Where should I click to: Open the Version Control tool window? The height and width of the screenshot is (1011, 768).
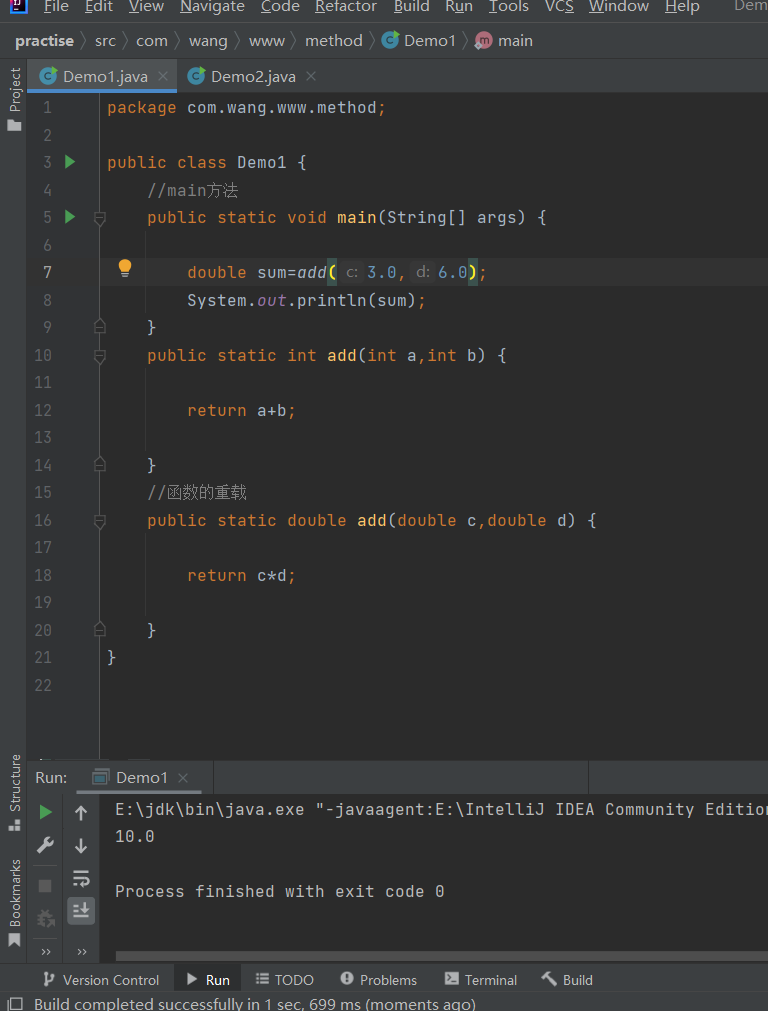101,980
